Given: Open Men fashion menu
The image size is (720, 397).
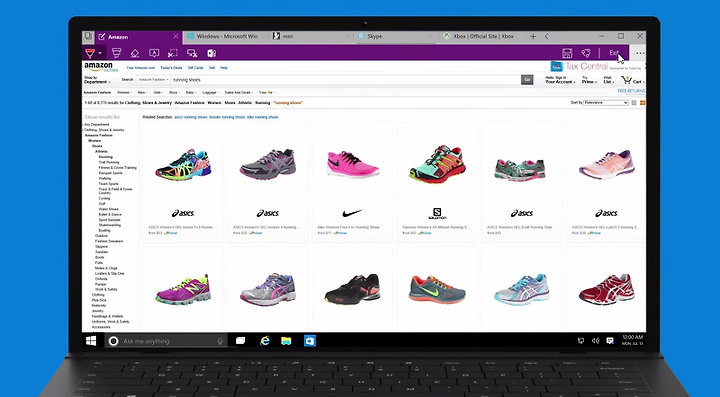Looking at the screenshot, I should [141, 92].
